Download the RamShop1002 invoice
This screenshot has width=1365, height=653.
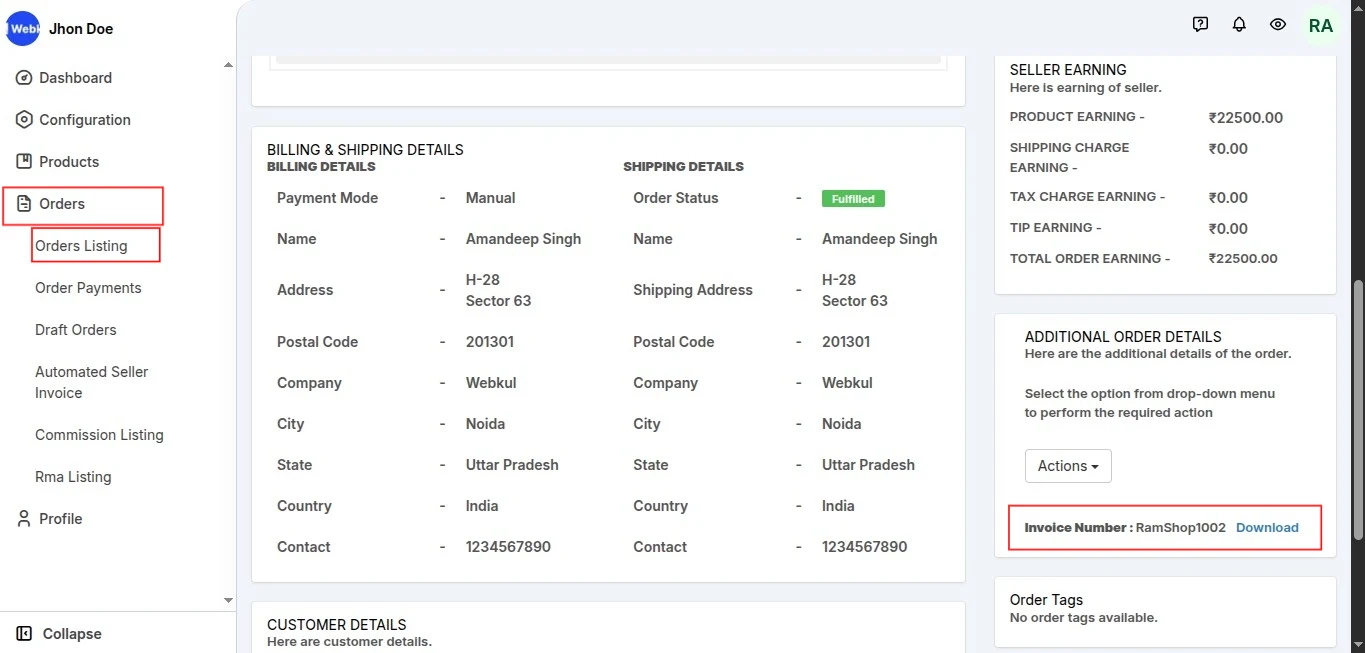(1267, 528)
